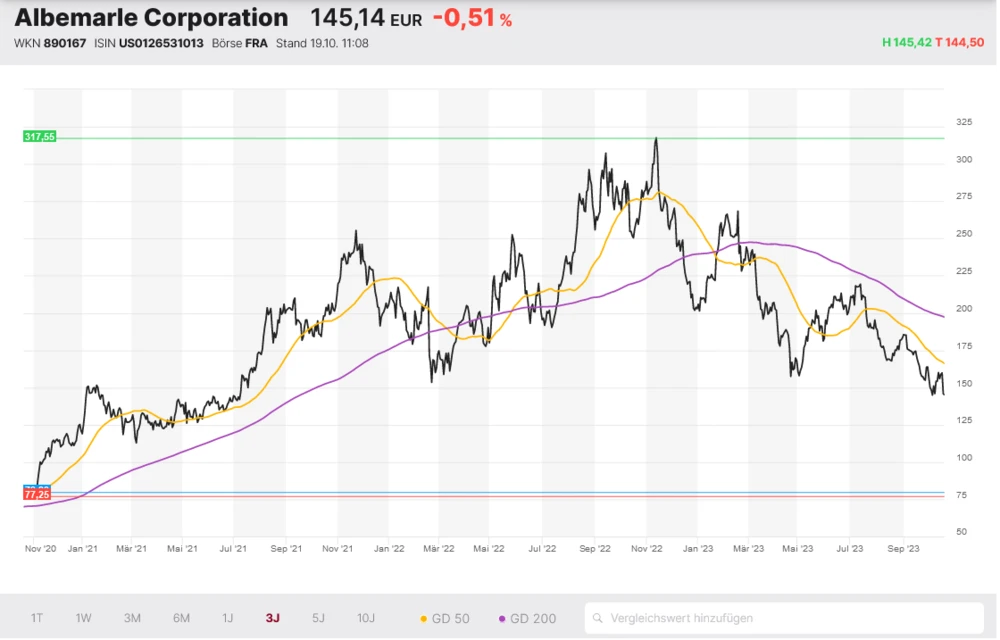Click the magnifier search icon

[x=599, y=618]
